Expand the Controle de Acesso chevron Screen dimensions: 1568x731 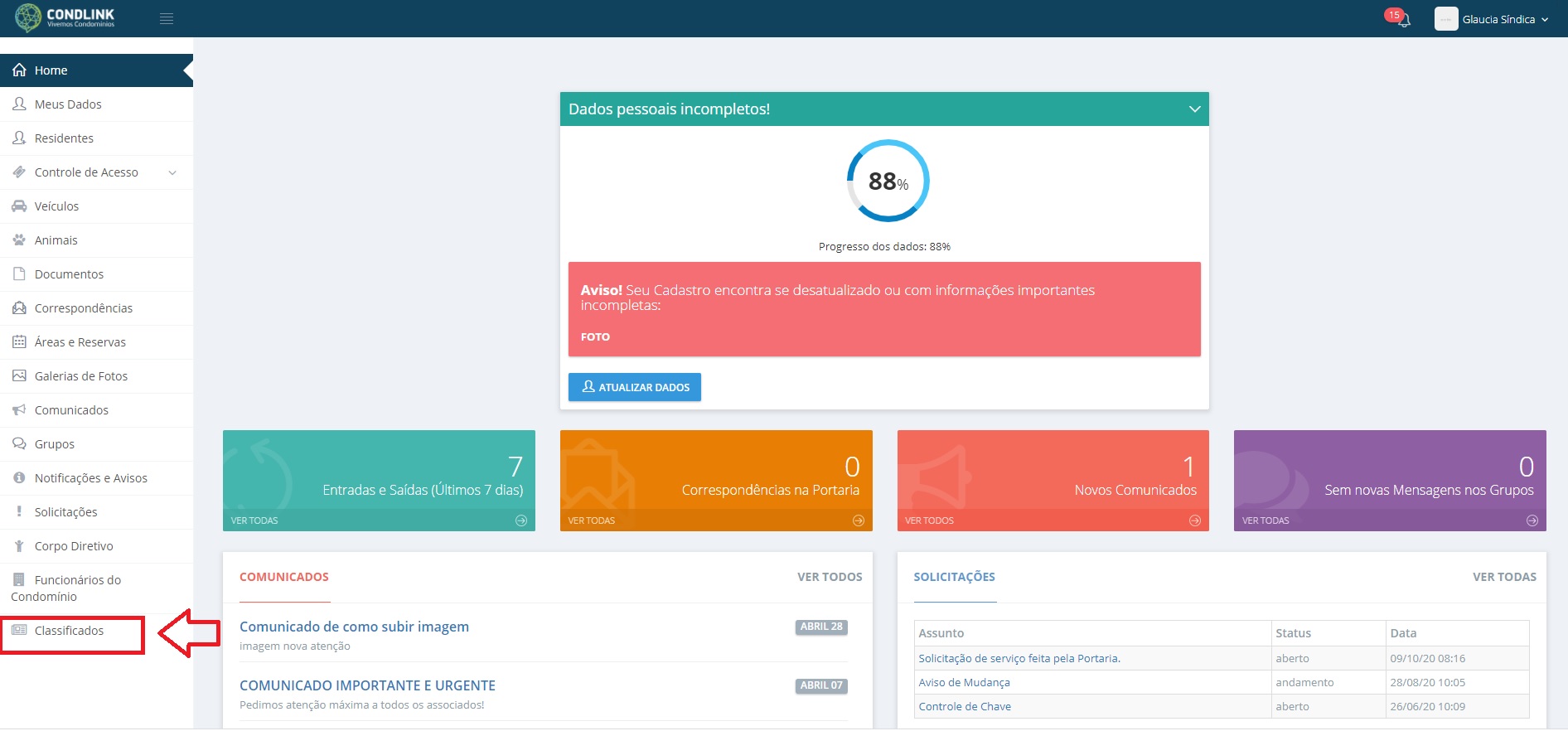(x=172, y=172)
